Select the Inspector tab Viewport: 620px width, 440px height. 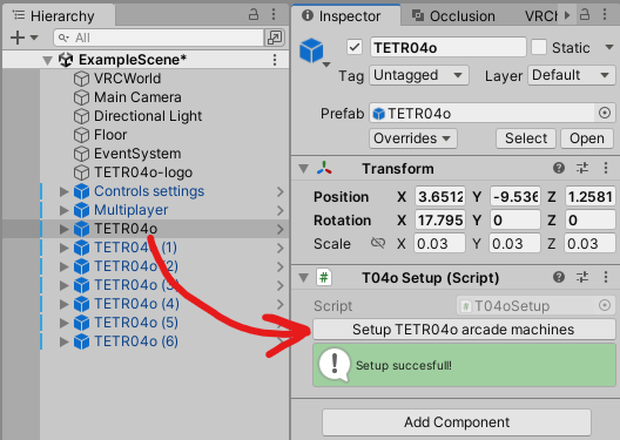[x=342, y=16]
